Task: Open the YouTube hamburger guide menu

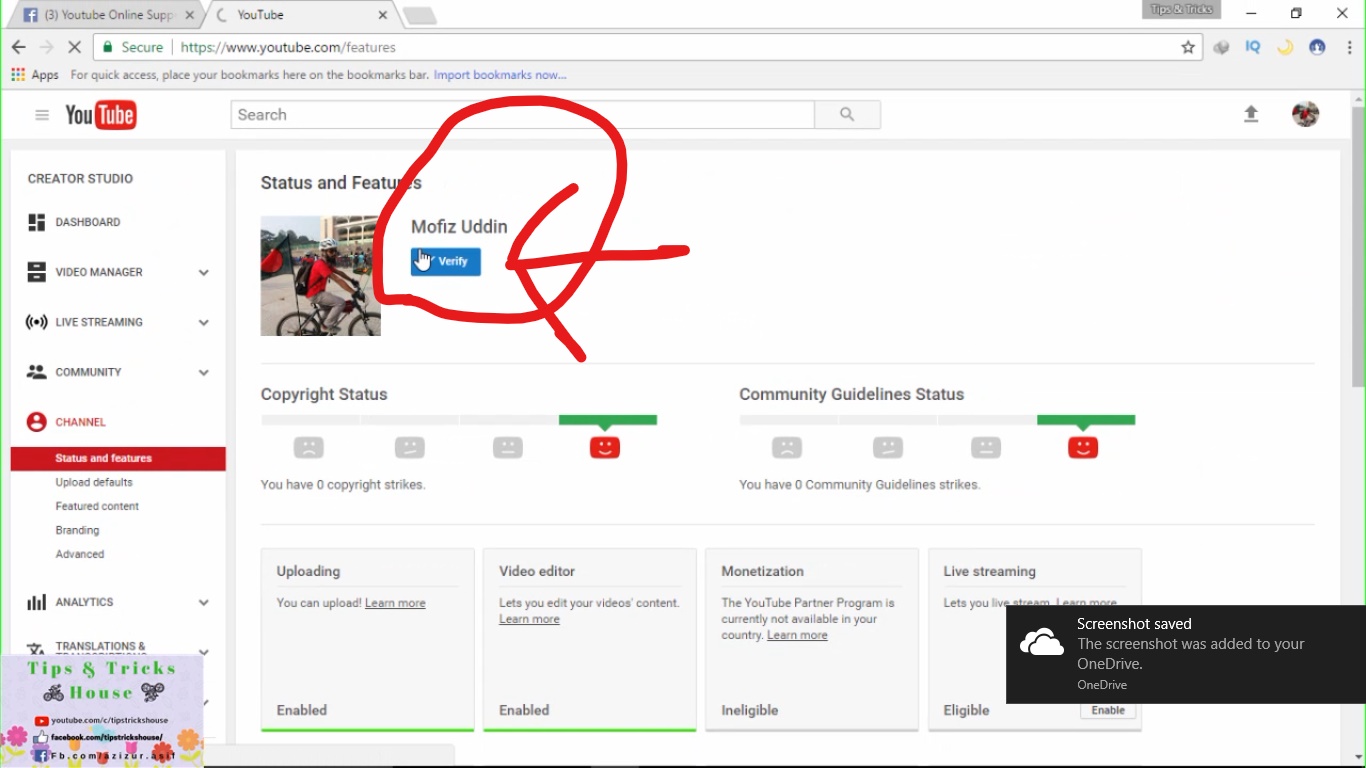Action: (x=42, y=115)
